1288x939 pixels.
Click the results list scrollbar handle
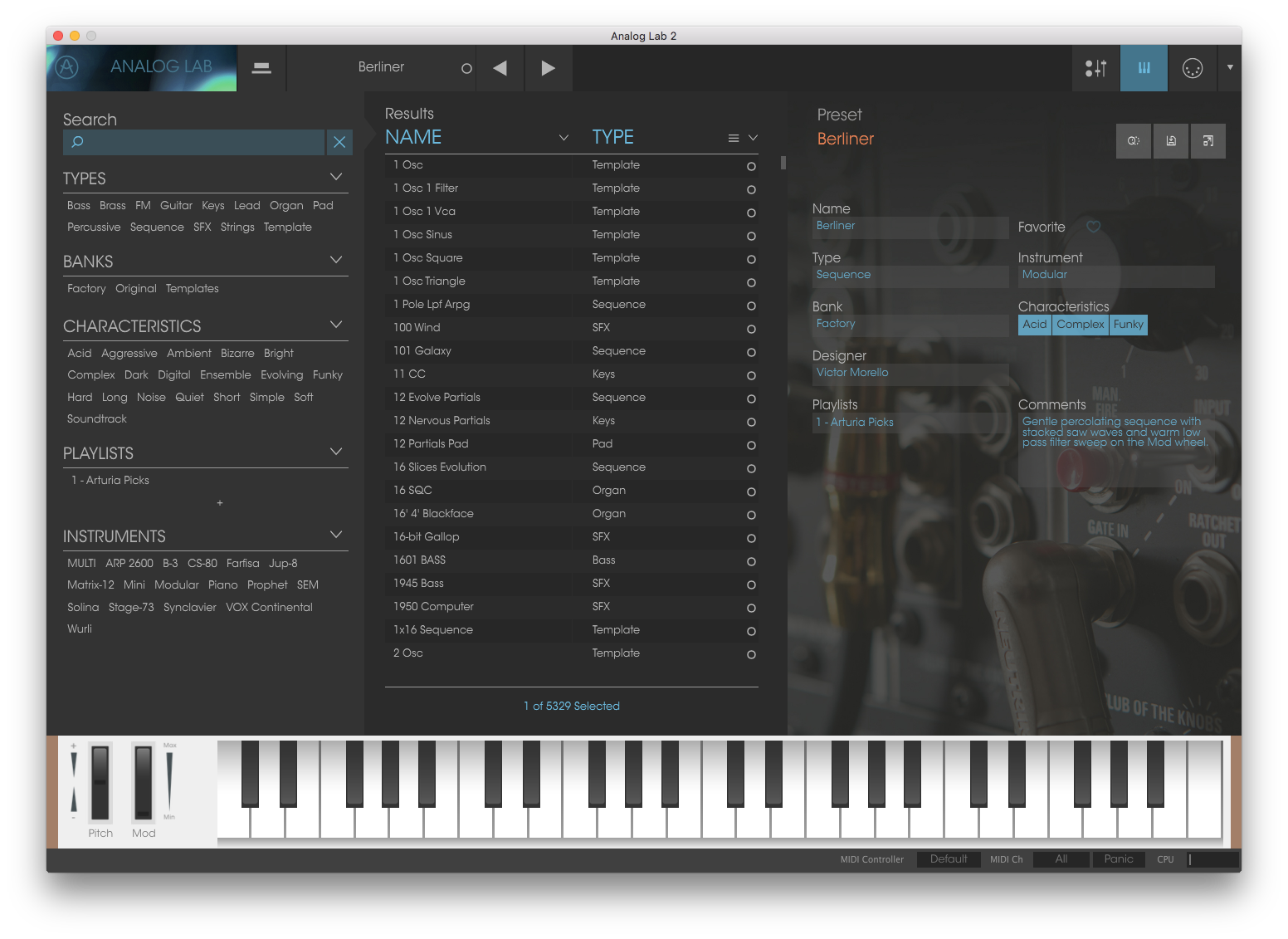pos(783,163)
